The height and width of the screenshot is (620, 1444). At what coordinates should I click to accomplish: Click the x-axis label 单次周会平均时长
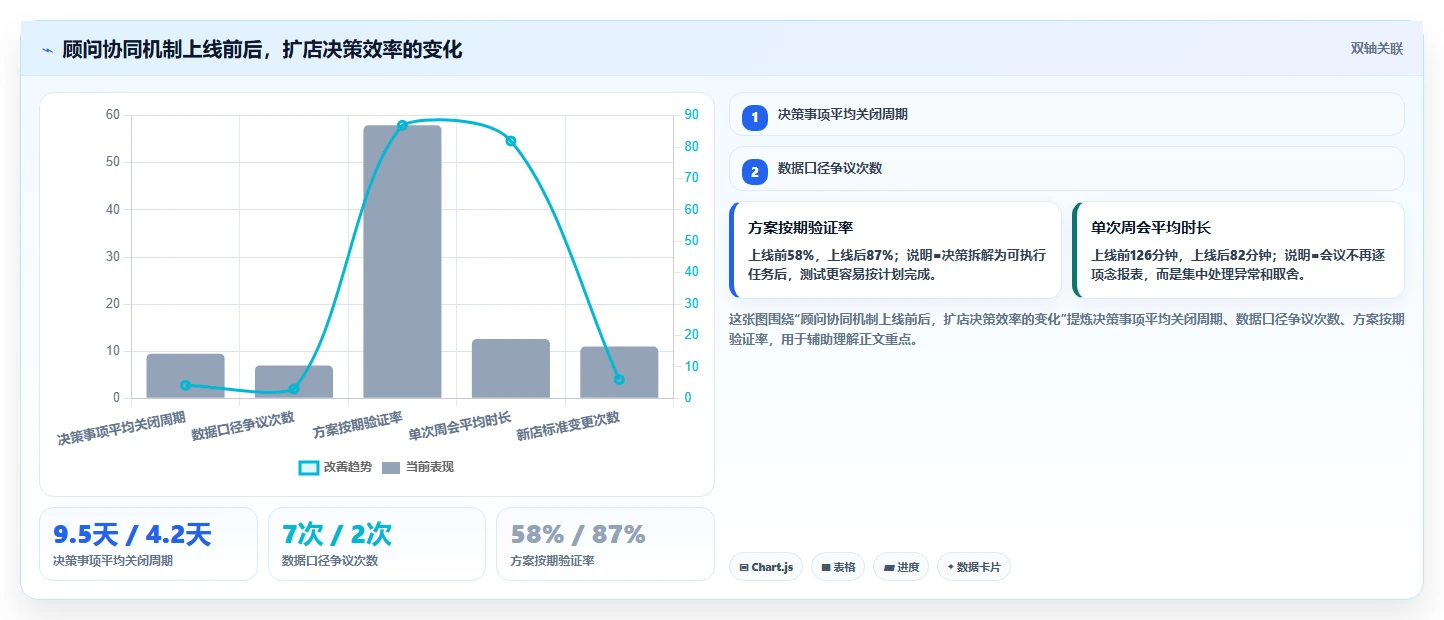460,426
